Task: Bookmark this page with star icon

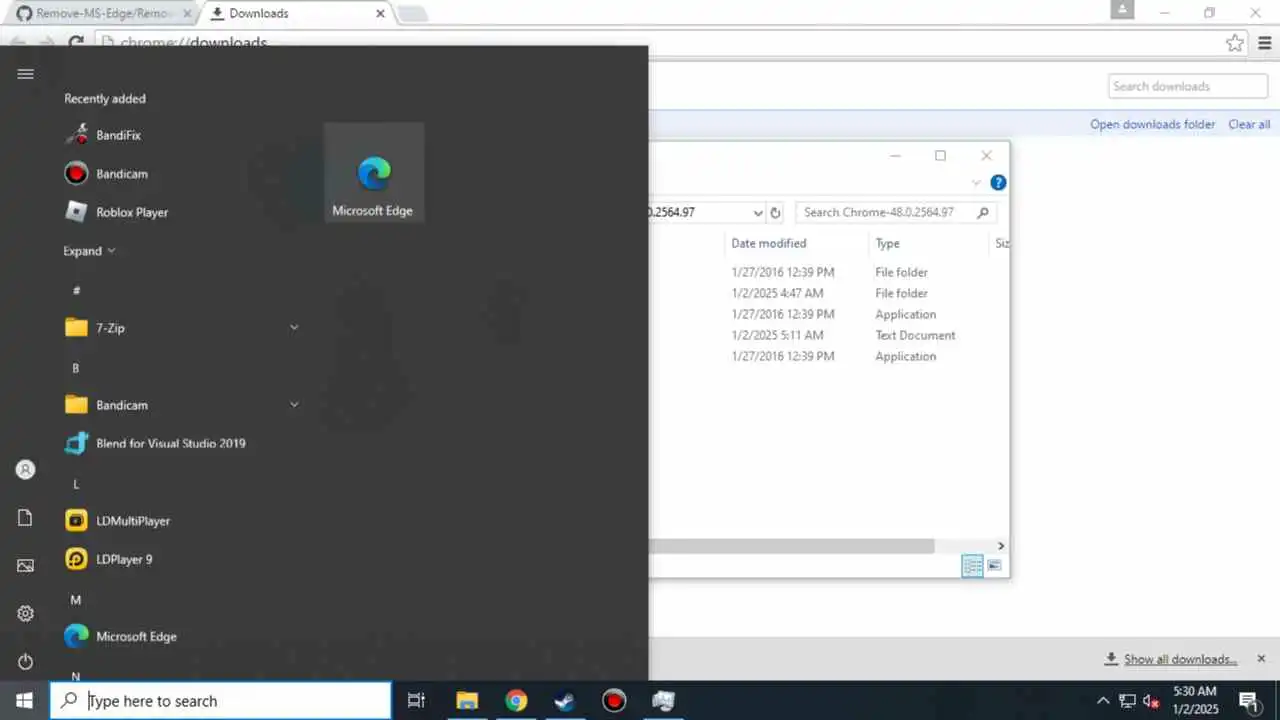Action: [x=1235, y=43]
